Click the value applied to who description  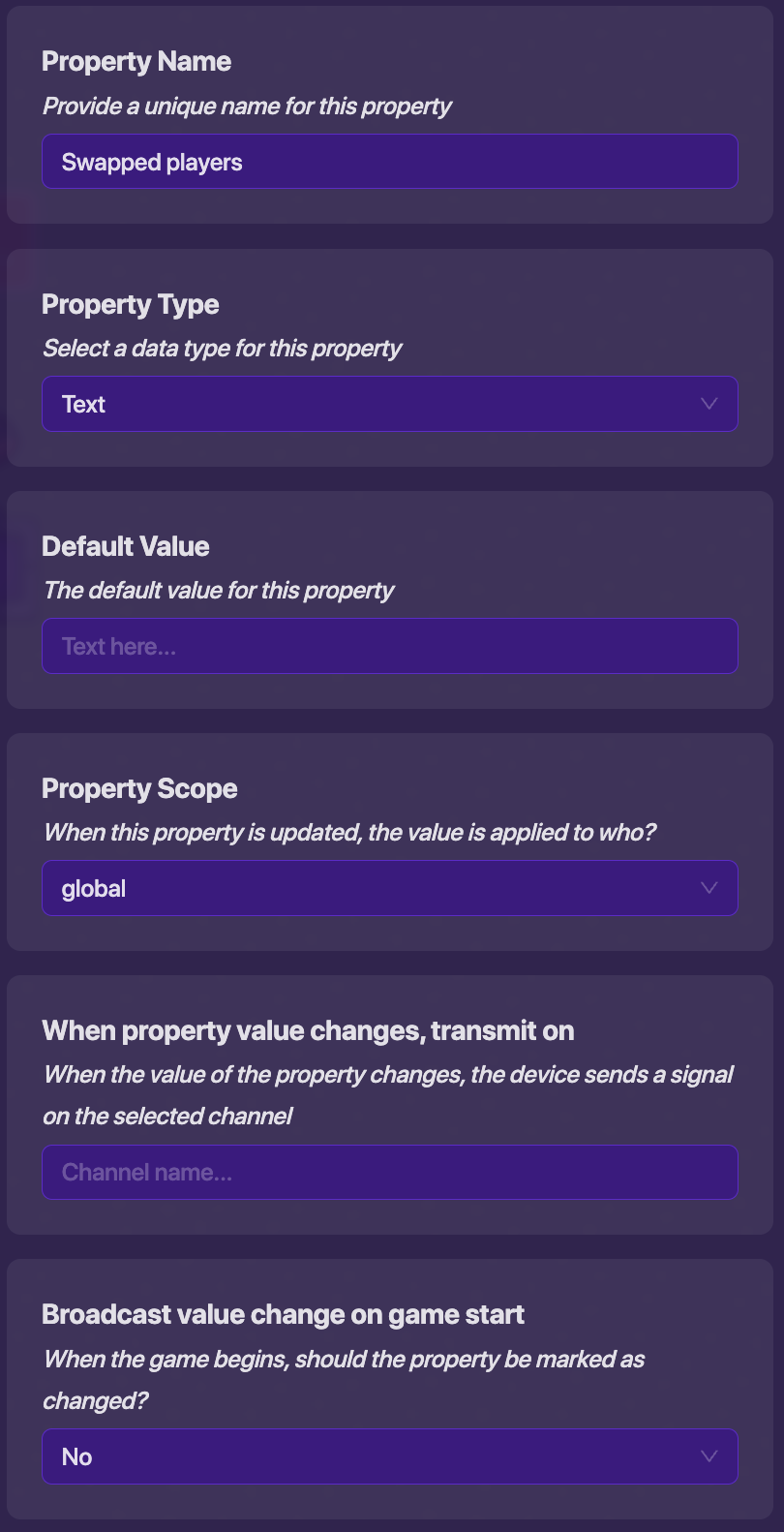point(349,833)
